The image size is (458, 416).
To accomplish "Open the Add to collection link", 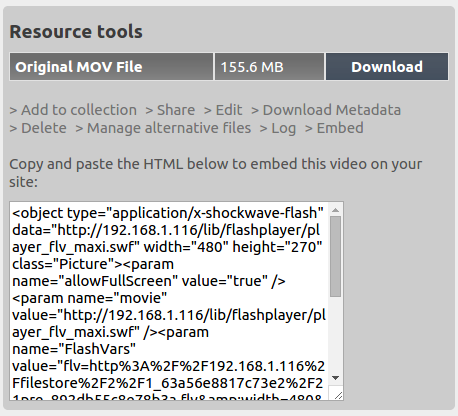I will (73, 110).
